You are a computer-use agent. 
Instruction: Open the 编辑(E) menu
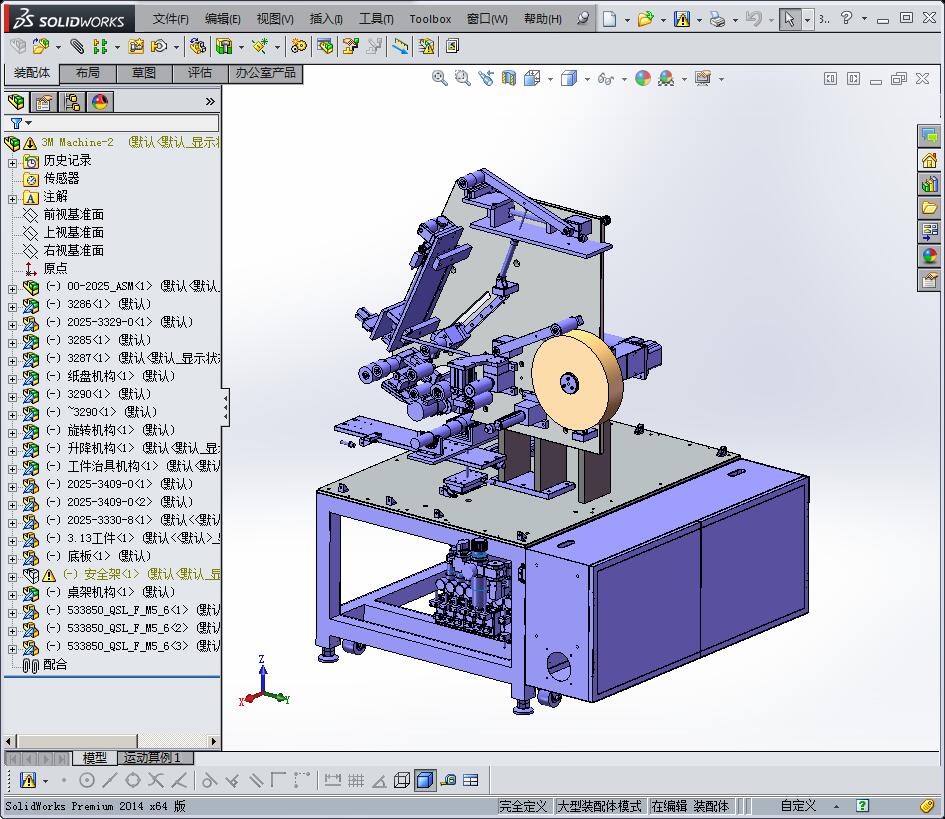[222, 19]
